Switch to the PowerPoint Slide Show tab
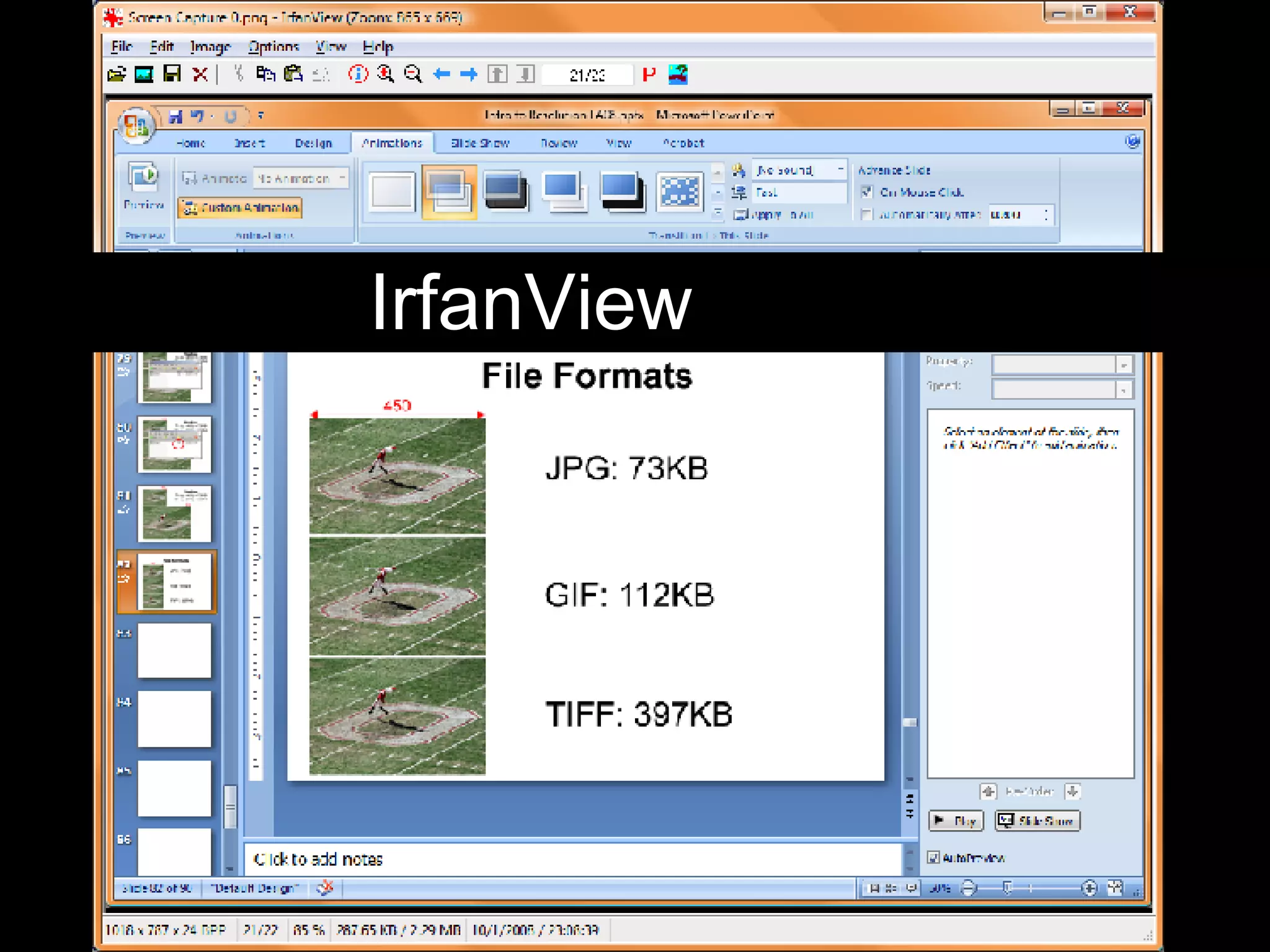 tap(480, 143)
